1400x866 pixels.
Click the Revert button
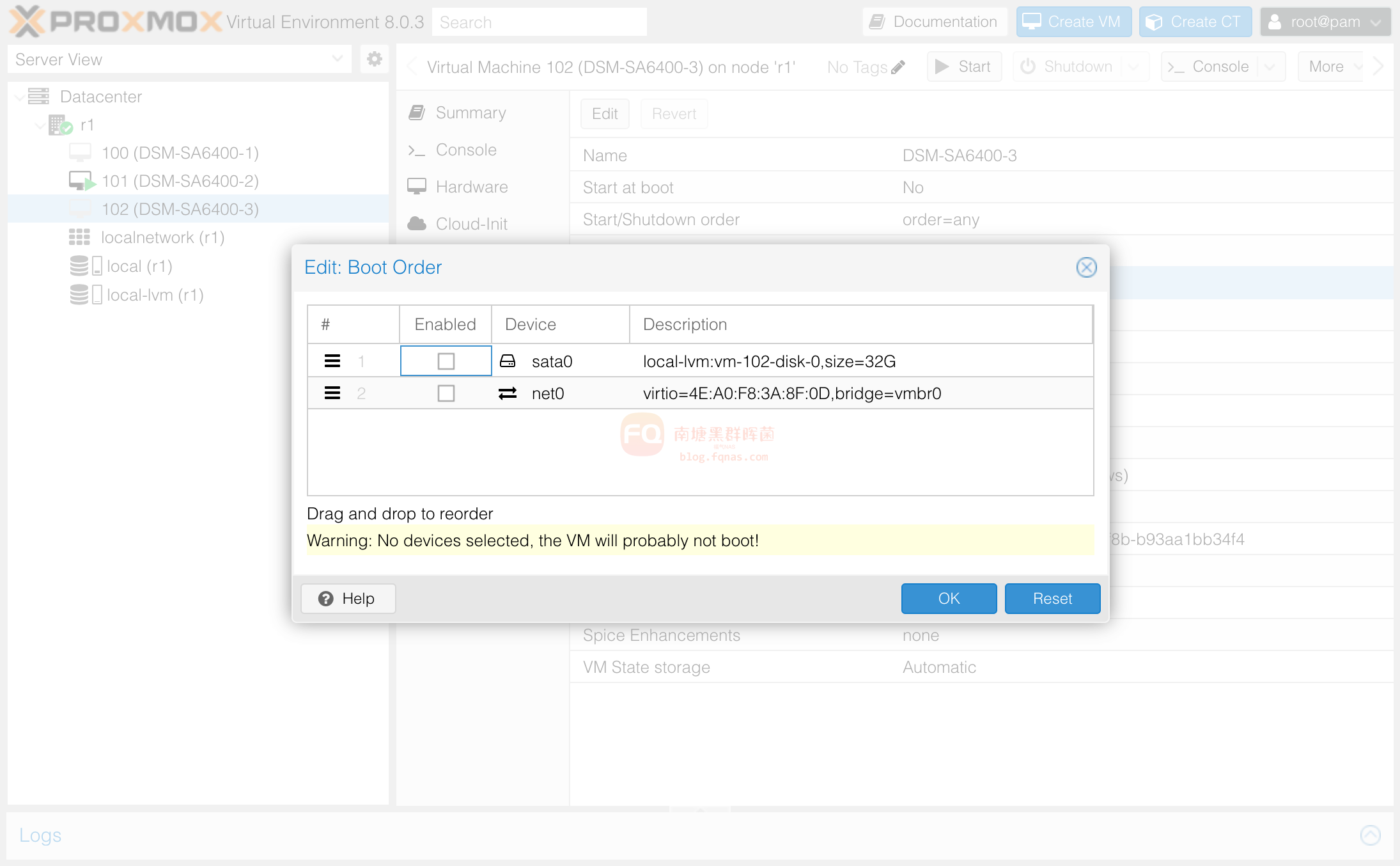tap(674, 114)
